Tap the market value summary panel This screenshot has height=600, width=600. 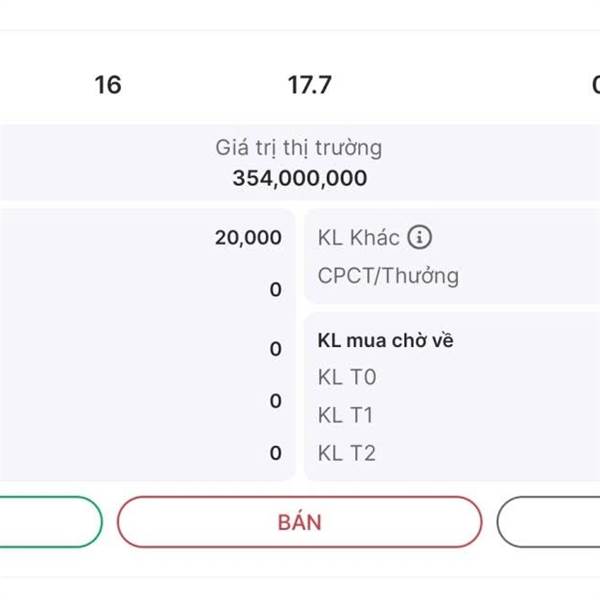(300, 162)
